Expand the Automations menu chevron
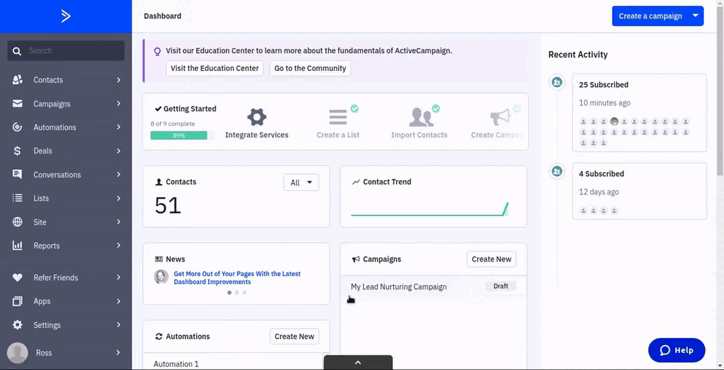Viewport: 724px width, 370px height. tap(119, 127)
